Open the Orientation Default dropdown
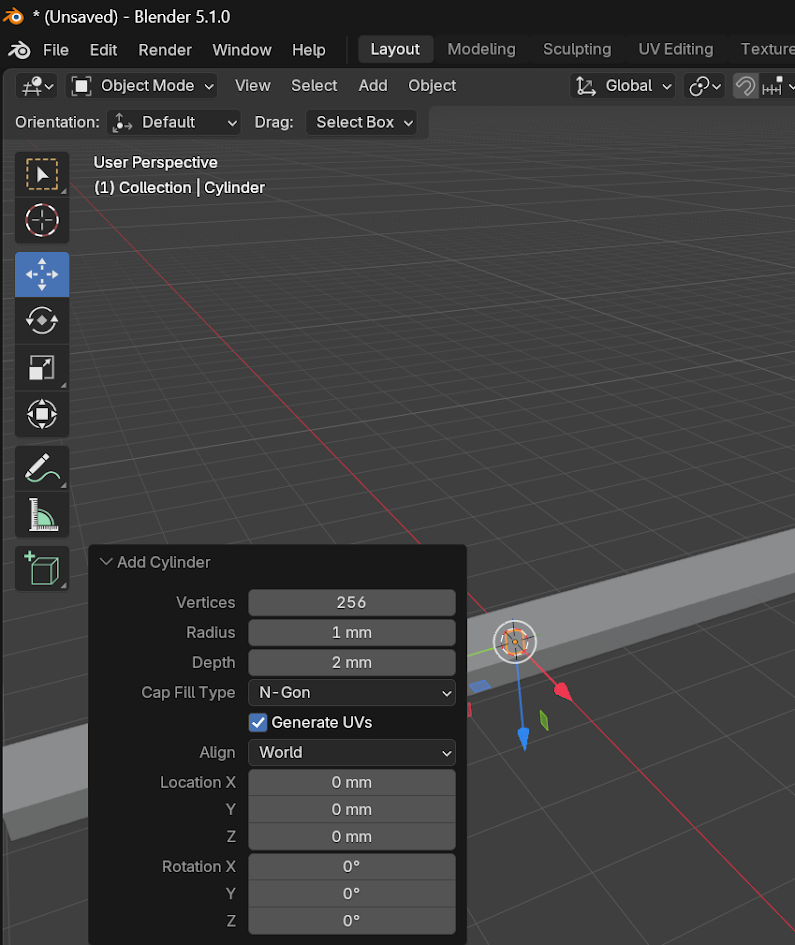The image size is (795, 945). pos(174,122)
